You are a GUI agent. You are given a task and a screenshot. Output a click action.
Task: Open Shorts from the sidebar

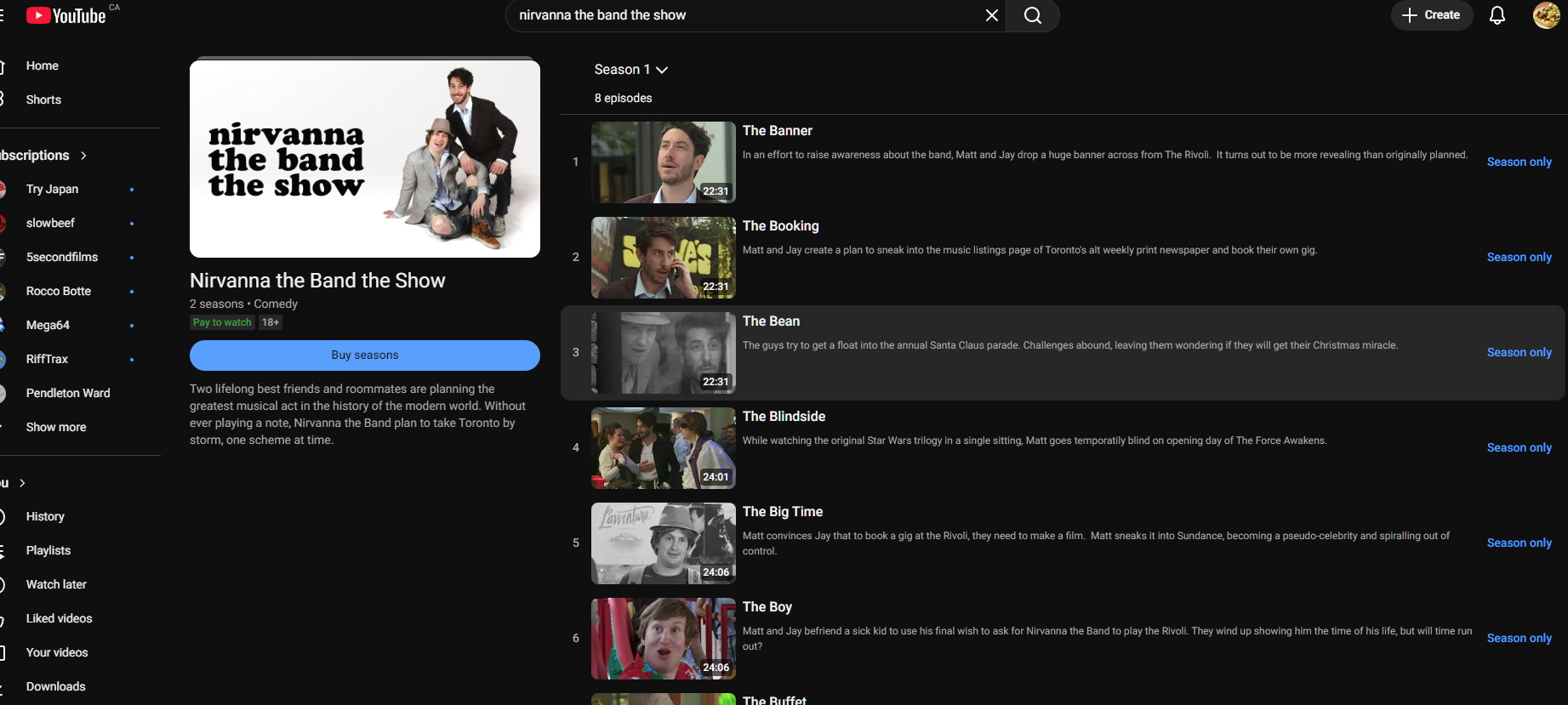click(43, 99)
